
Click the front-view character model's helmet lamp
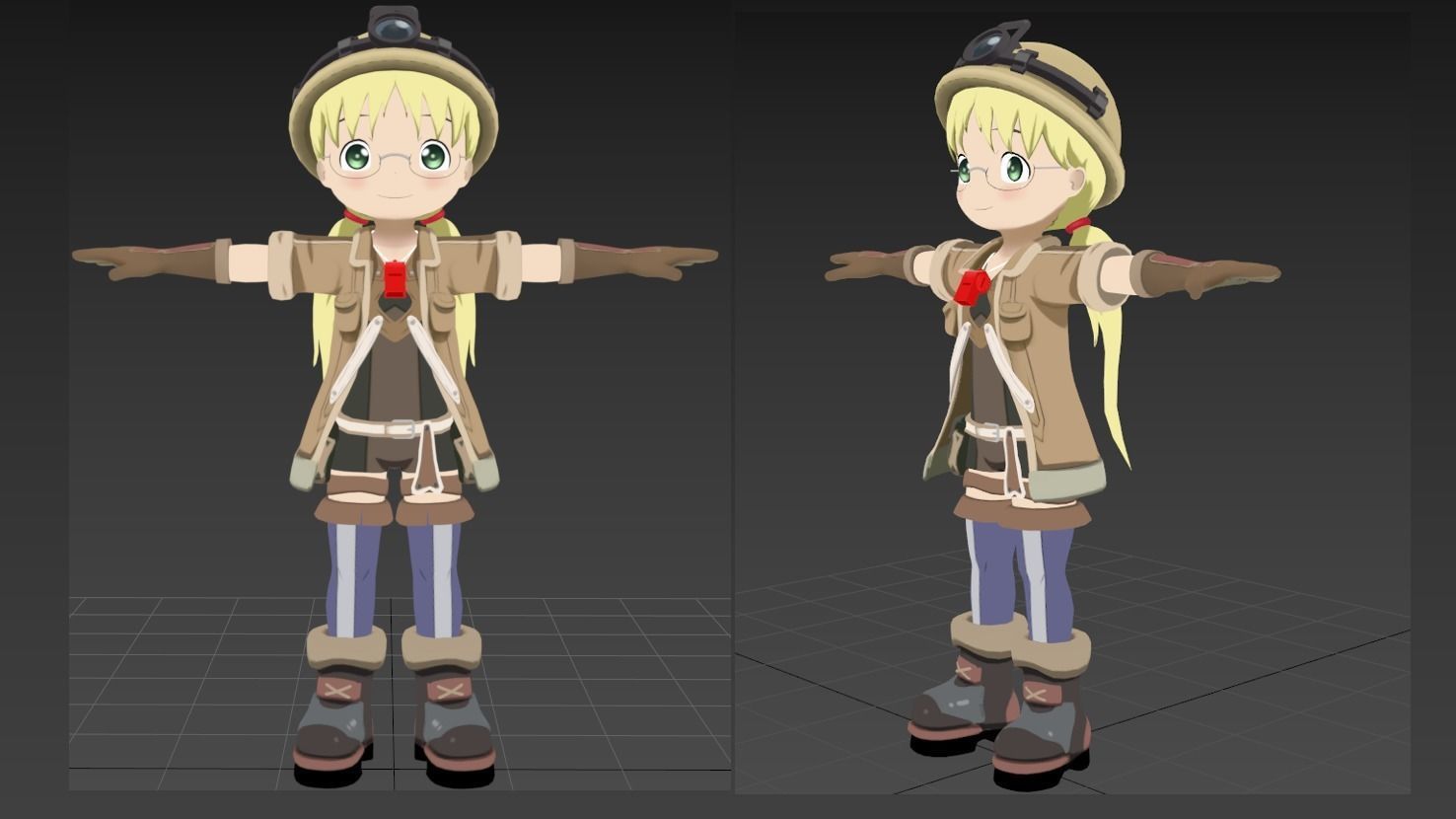(x=394, y=25)
